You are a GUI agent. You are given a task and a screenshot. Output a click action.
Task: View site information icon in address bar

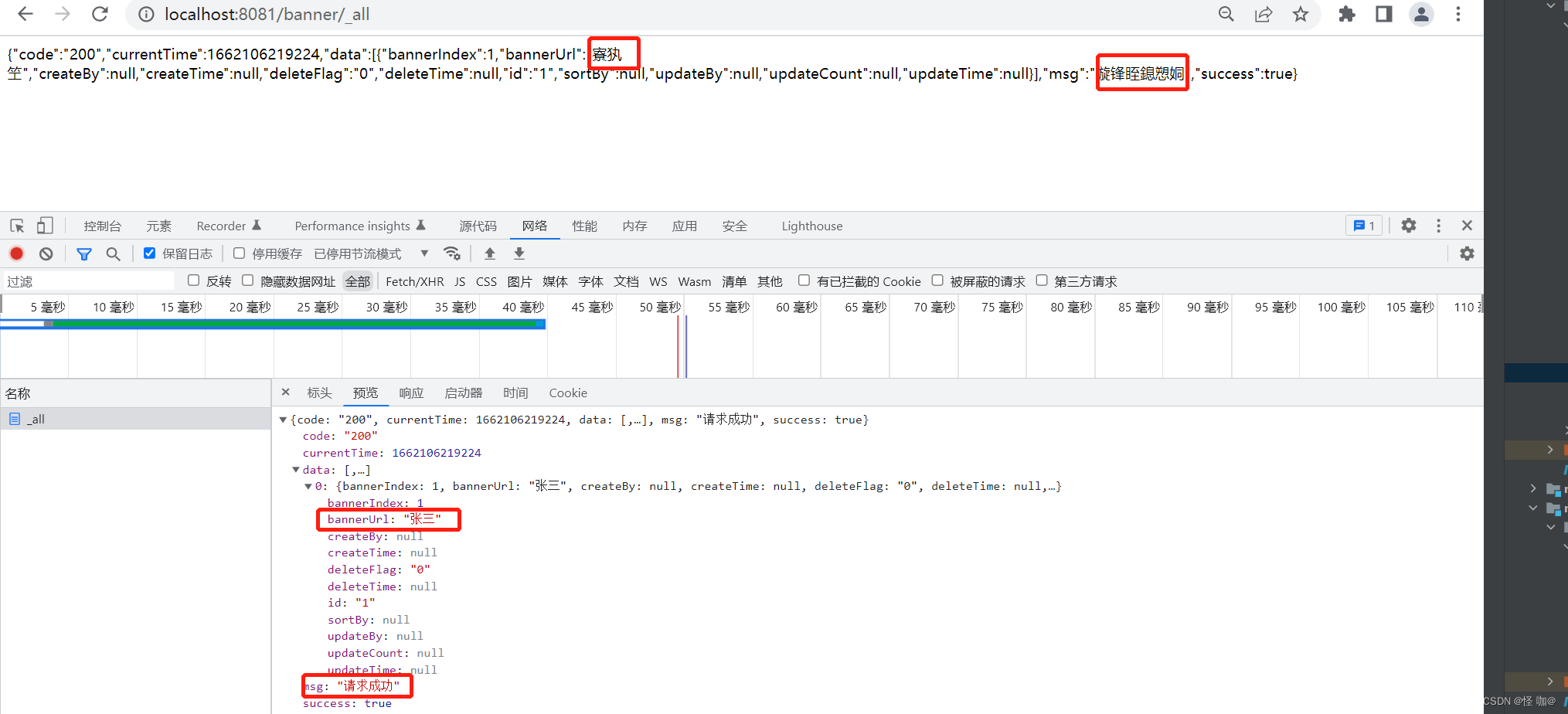click(x=146, y=14)
